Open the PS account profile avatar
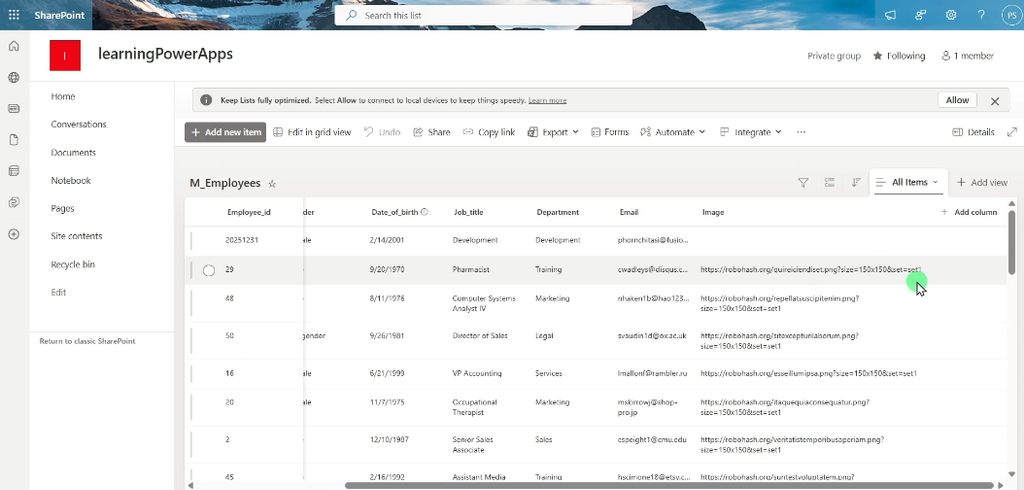This screenshot has width=1024, height=490. click(x=1011, y=15)
